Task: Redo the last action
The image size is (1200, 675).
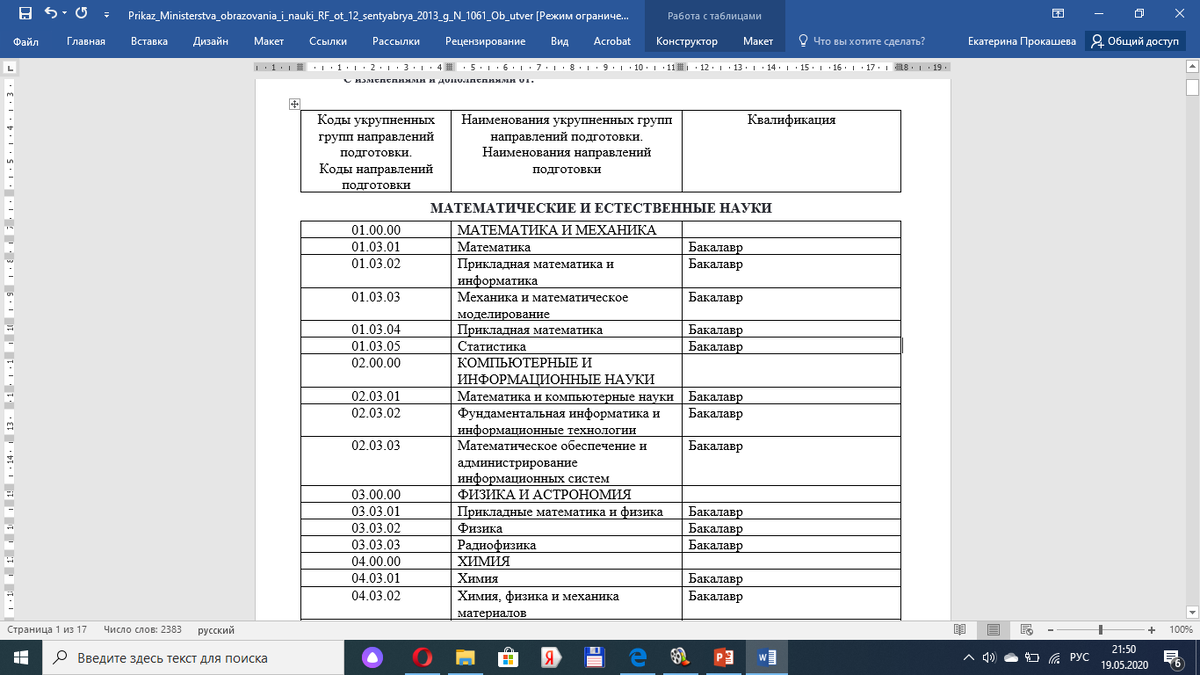Action: tap(79, 14)
